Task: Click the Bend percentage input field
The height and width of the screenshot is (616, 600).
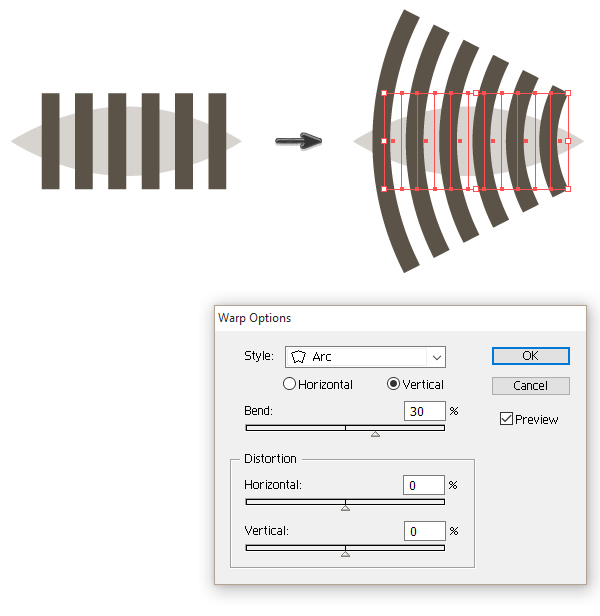Action: (x=424, y=411)
